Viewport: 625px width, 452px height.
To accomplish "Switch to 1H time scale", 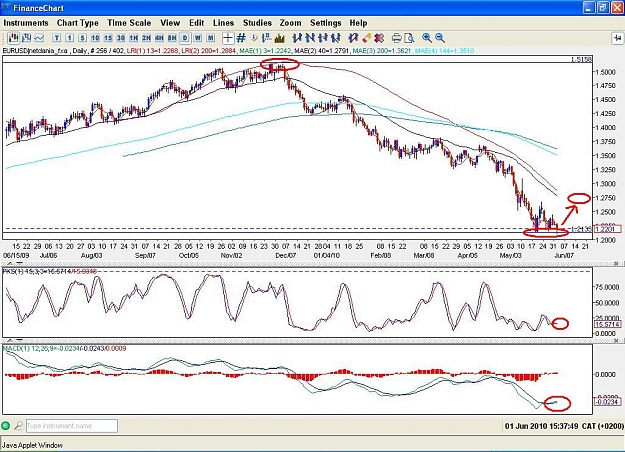I will click(134, 38).
